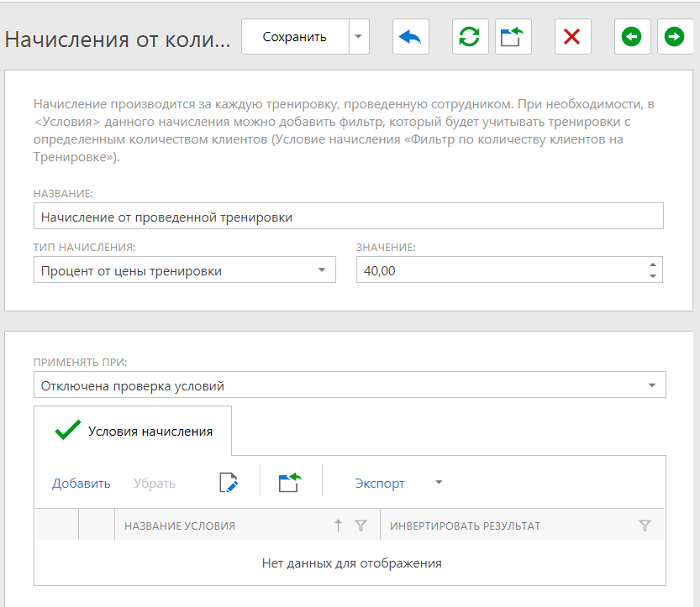Open the Экспорт dropdown arrow
The width and height of the screenshot is (700, 607).
tap(439, 482)
